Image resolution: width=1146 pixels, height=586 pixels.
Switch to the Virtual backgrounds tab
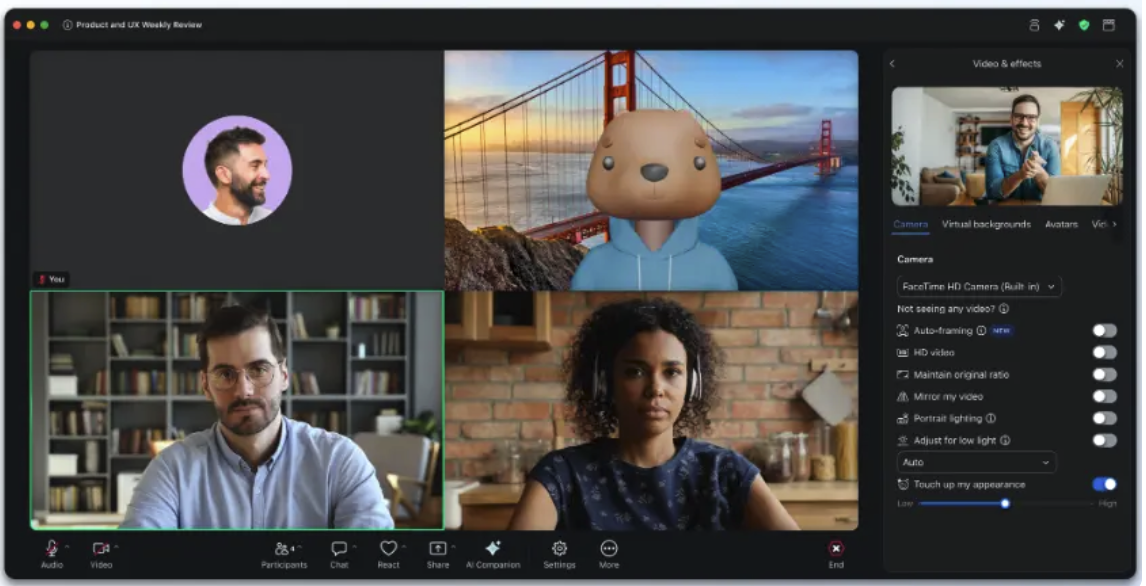985,225
